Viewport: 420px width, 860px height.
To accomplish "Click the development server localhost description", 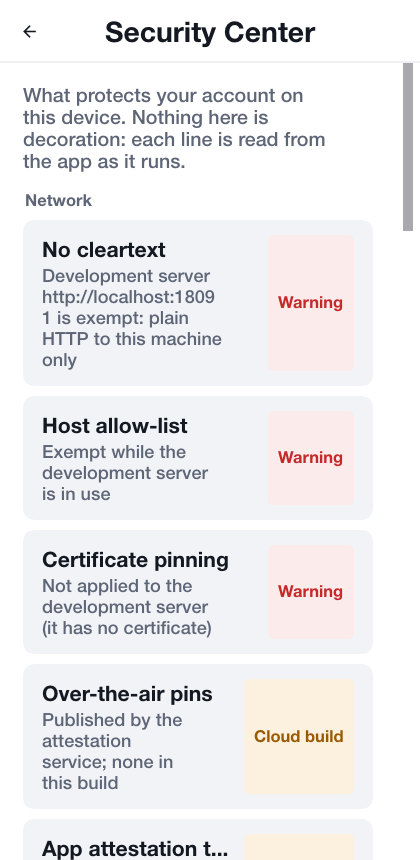I will (x=132, y=318).
